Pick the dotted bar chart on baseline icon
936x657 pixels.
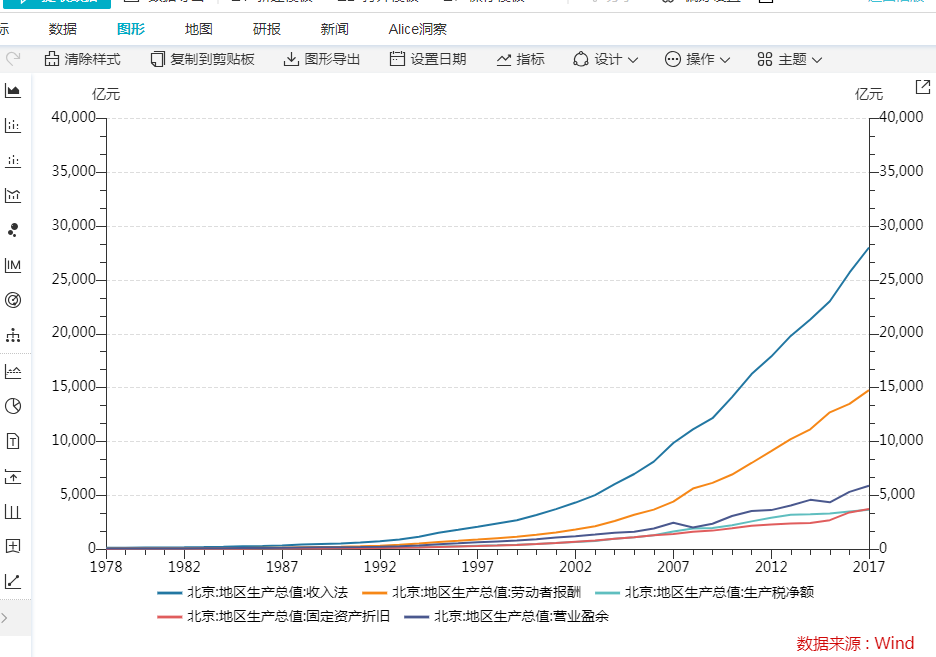click(13, 161)
